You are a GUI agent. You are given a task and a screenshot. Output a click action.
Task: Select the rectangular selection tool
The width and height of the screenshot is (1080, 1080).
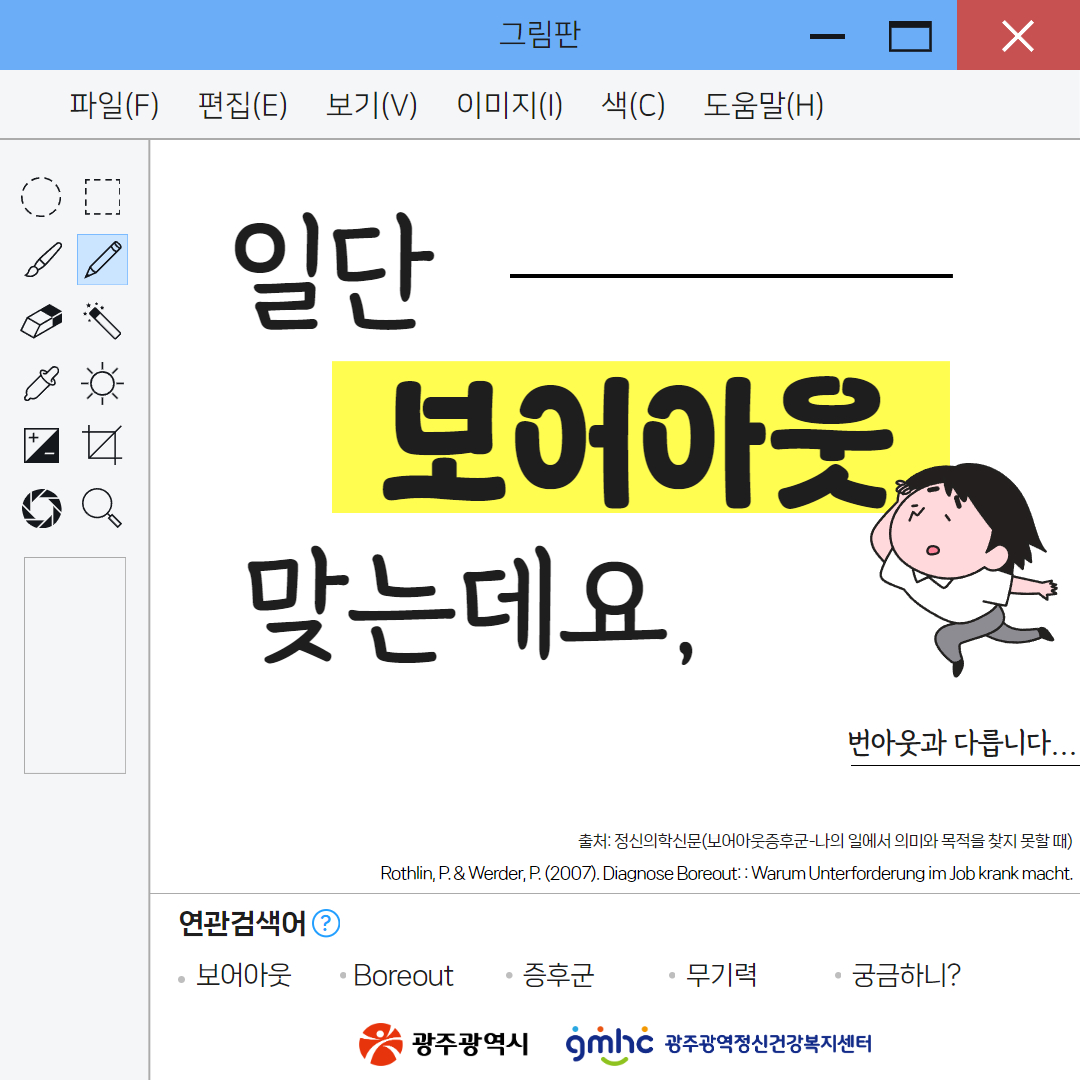102,197
